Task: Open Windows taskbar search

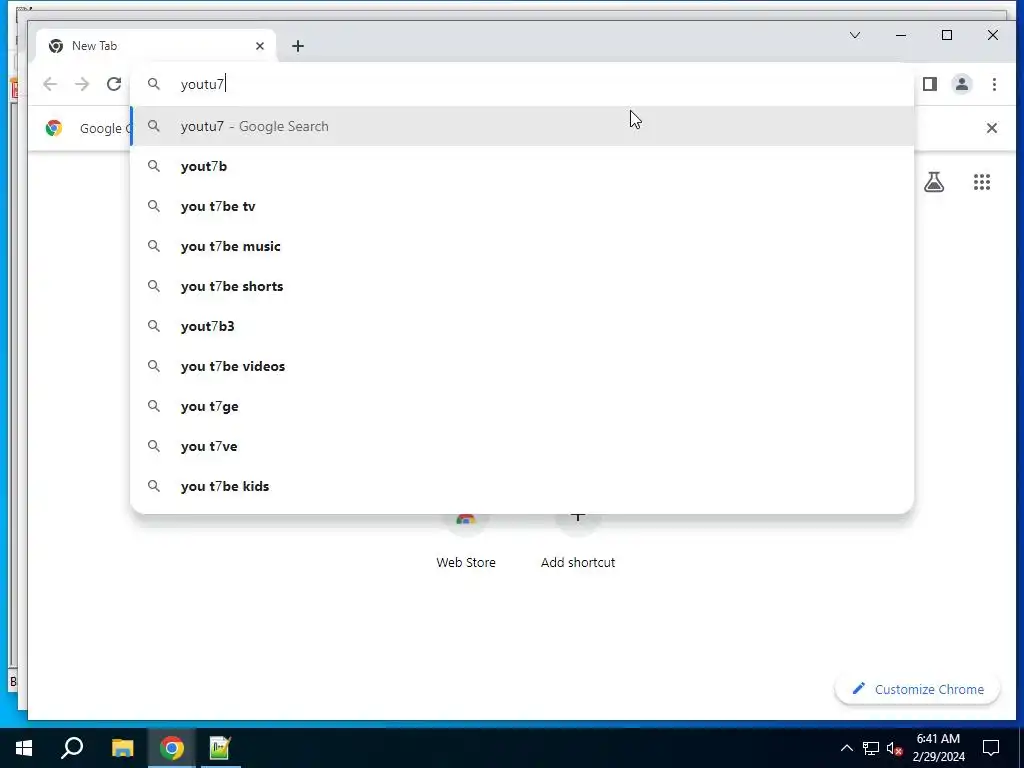Action: (x=72, y=748)
